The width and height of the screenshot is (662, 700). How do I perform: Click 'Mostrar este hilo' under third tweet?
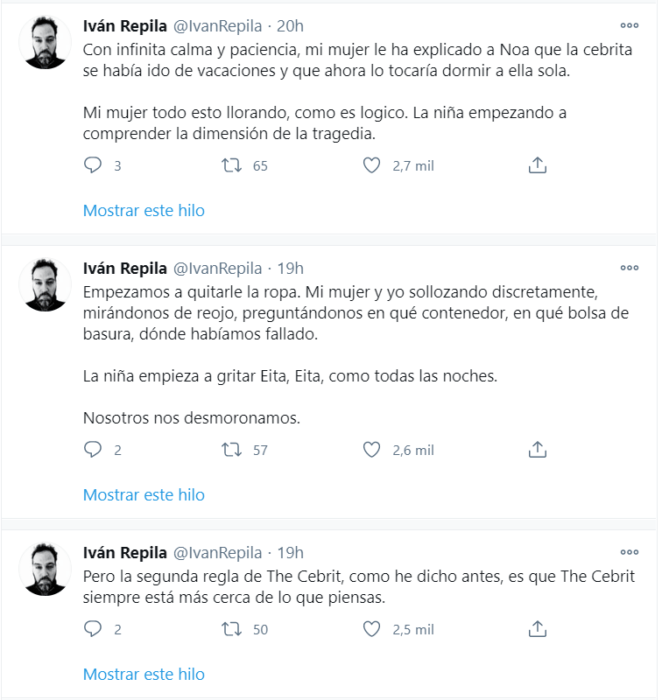144,674
